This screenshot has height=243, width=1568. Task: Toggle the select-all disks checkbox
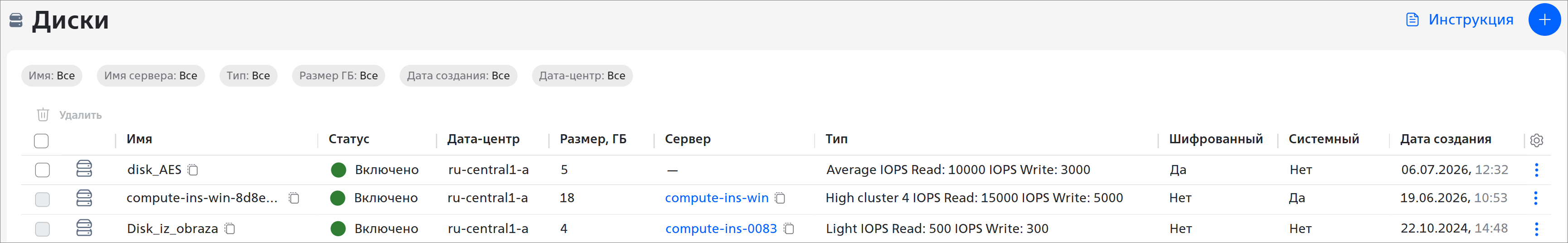[x=41, y=141]
